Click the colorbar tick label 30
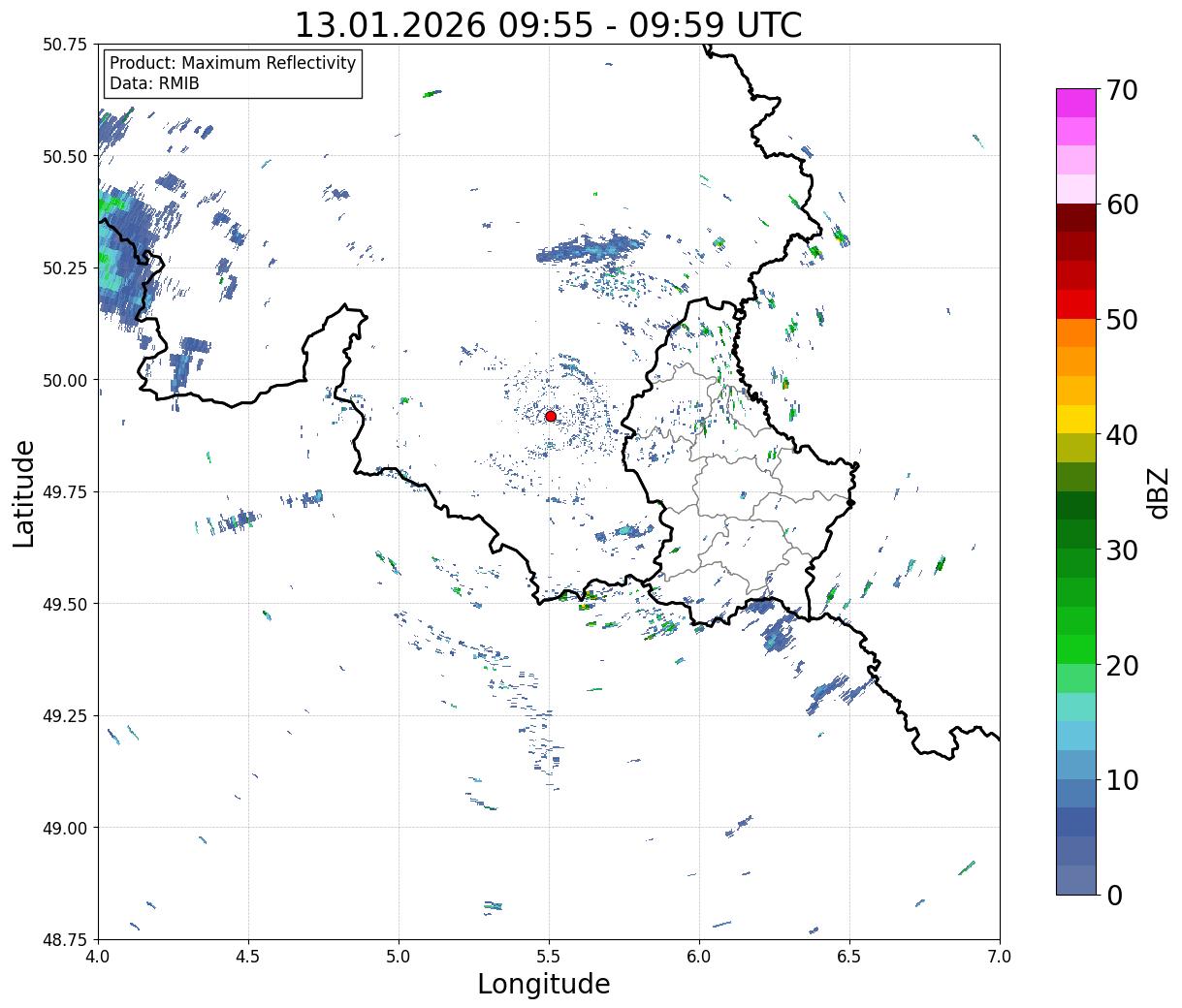1182x1008 pixels. 1121,550
